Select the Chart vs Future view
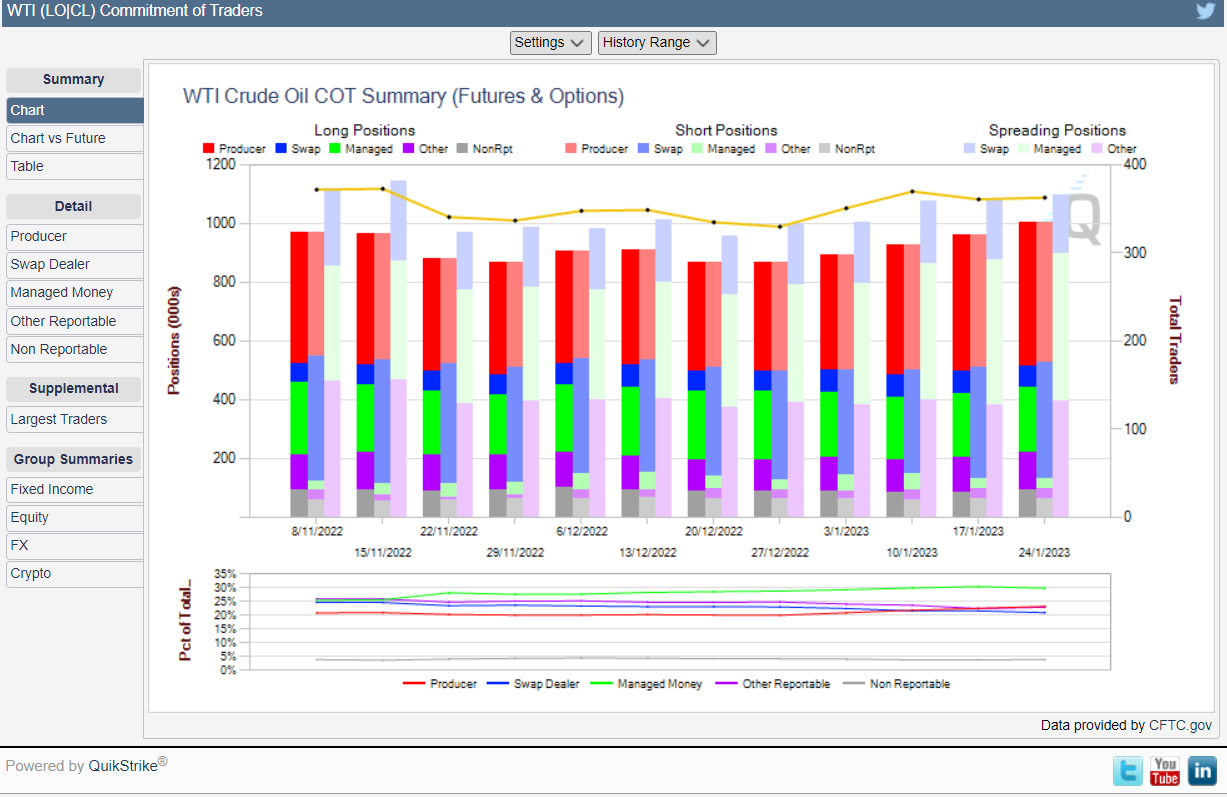 [x=58, y=138]
